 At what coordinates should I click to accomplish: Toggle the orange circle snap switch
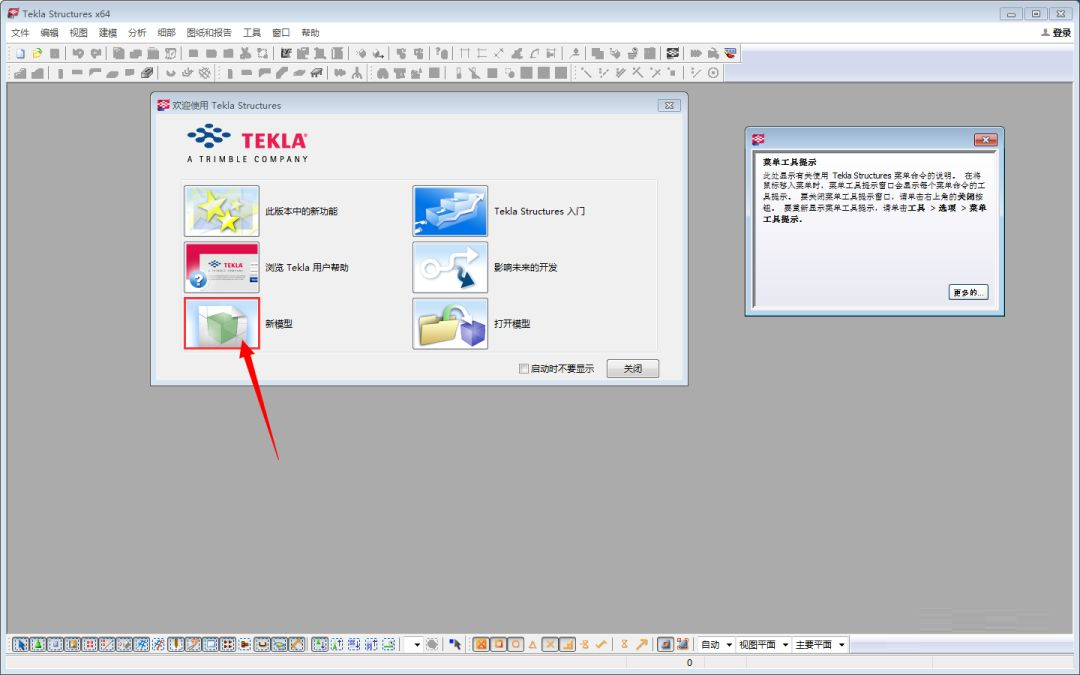[x=515, y=645]
